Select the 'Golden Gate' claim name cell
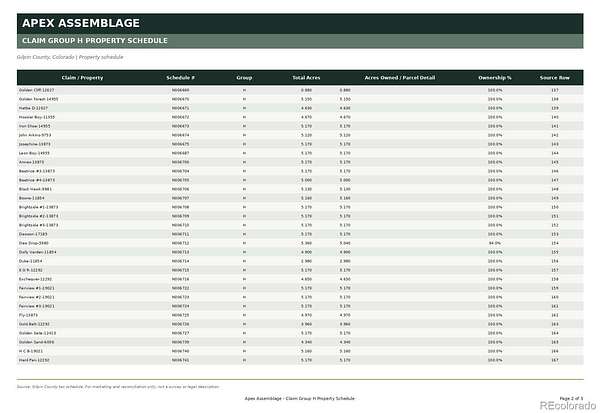The height and width of the screenshot is (413, 600). coord(37,333)
